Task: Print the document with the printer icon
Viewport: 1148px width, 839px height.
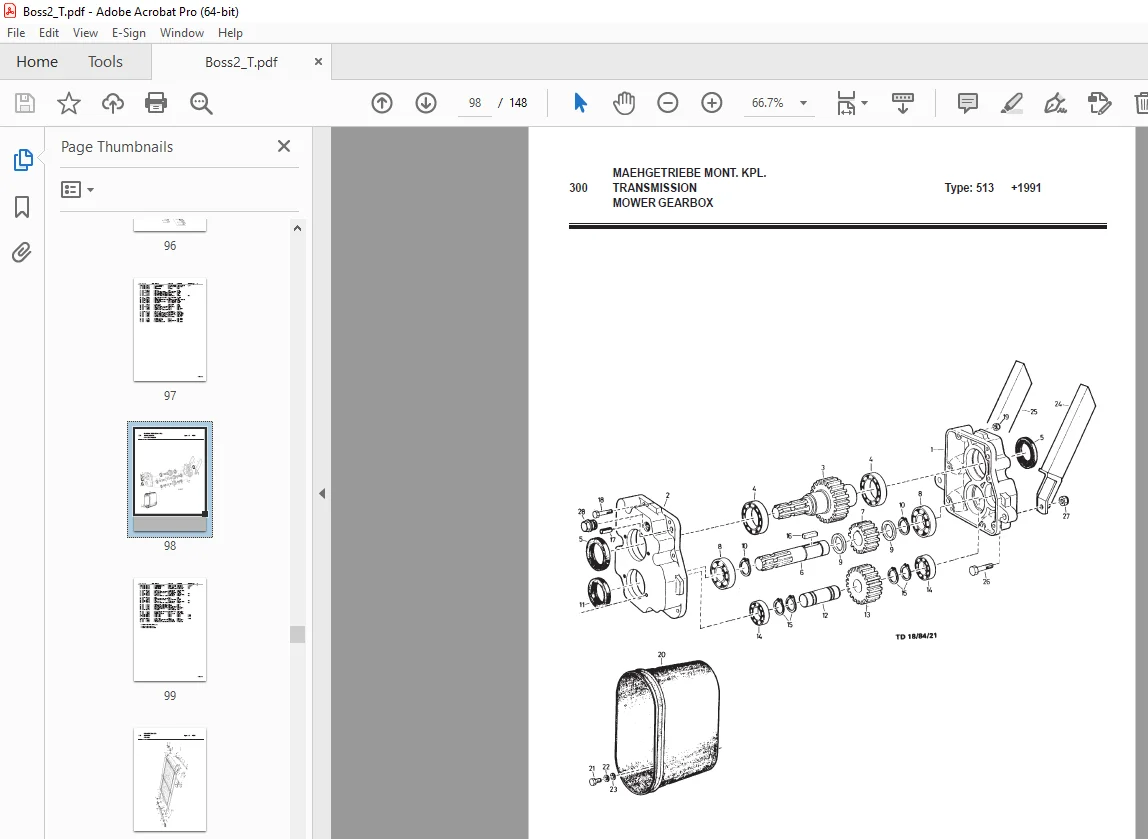Action: click(156, 103)
